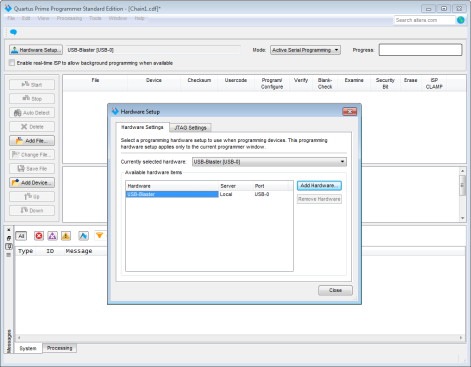This screenshot has width=471, height=367.
Task: Open the Processing menu
Action: tap(69, 18)
